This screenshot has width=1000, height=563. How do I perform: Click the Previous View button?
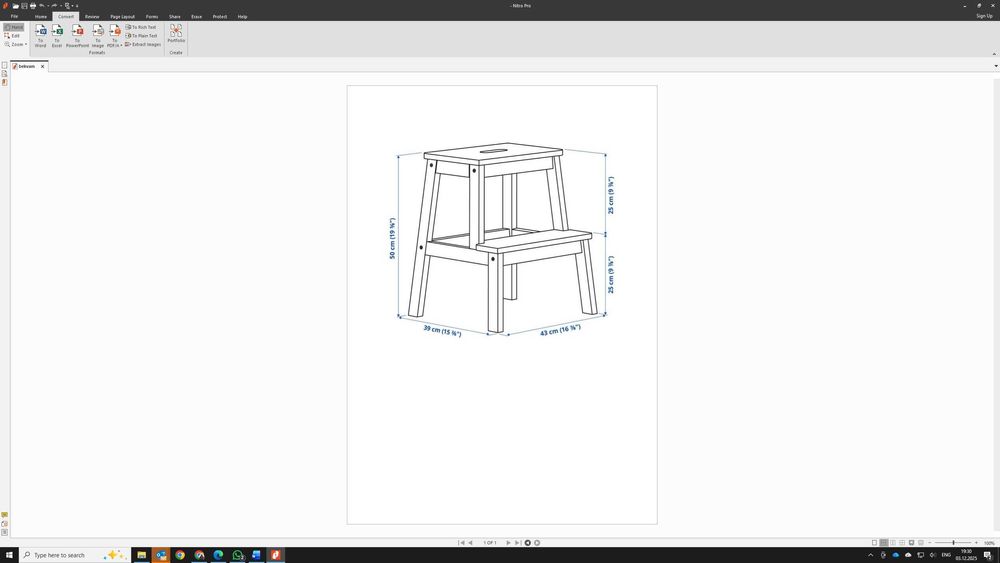pos(527,543)
